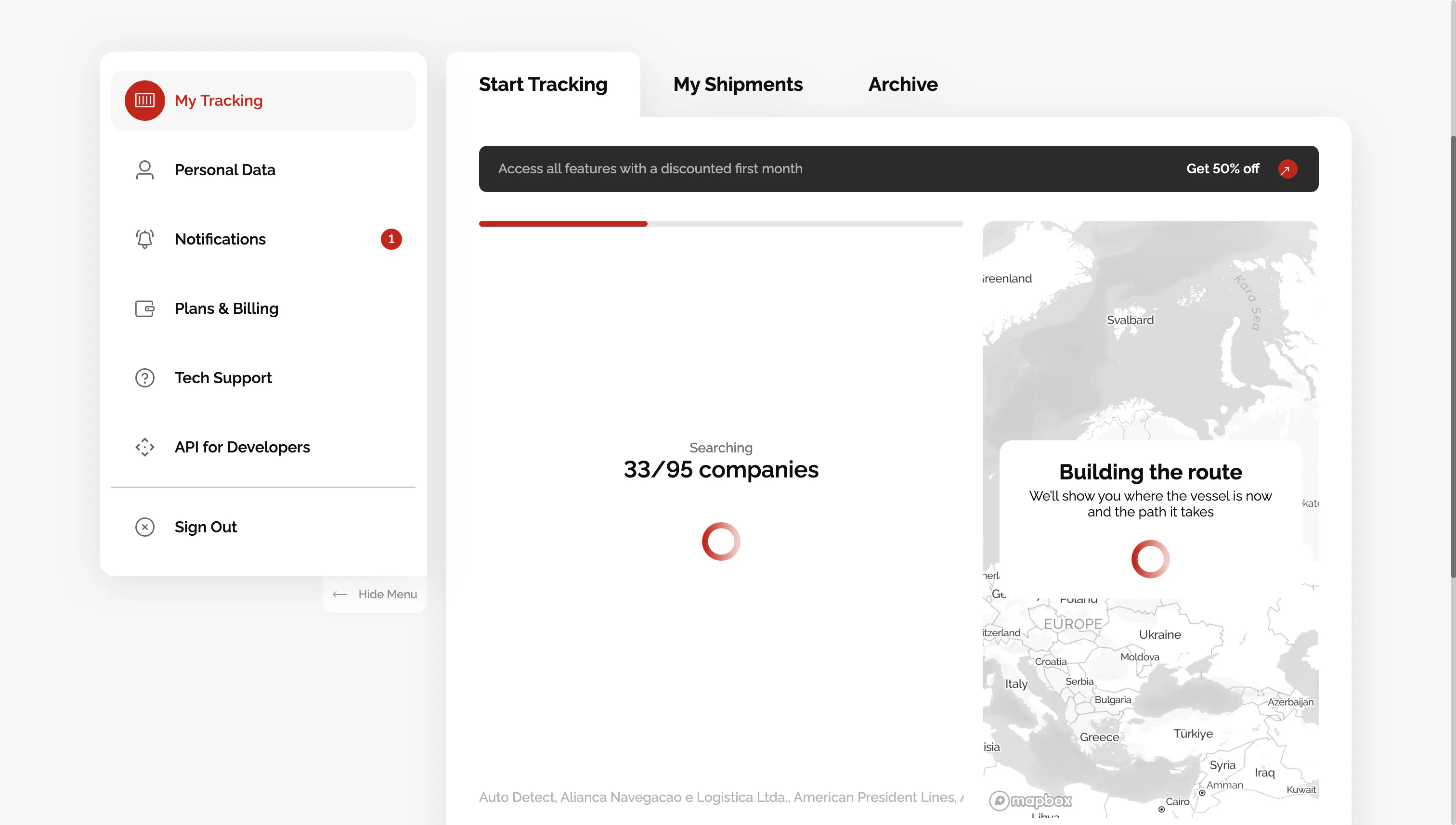Click the Iraq label on the map
Viewport: 1456px width, 825px height.
[x=1264, y=773]
